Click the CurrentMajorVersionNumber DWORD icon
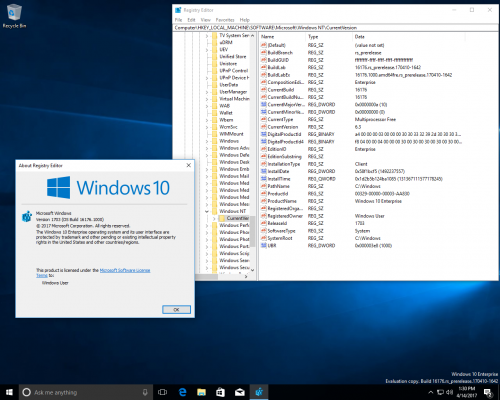 [264, 105]
